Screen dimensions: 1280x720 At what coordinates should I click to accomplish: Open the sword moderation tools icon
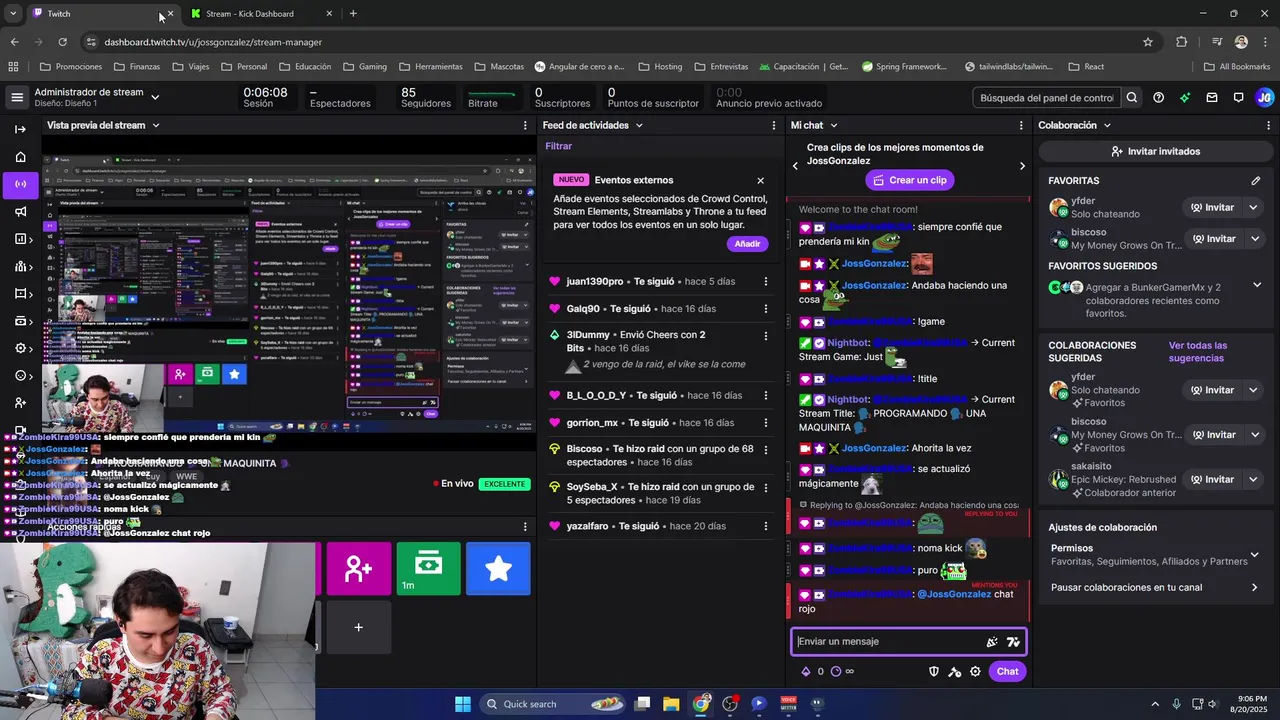[x=955, y=672]
